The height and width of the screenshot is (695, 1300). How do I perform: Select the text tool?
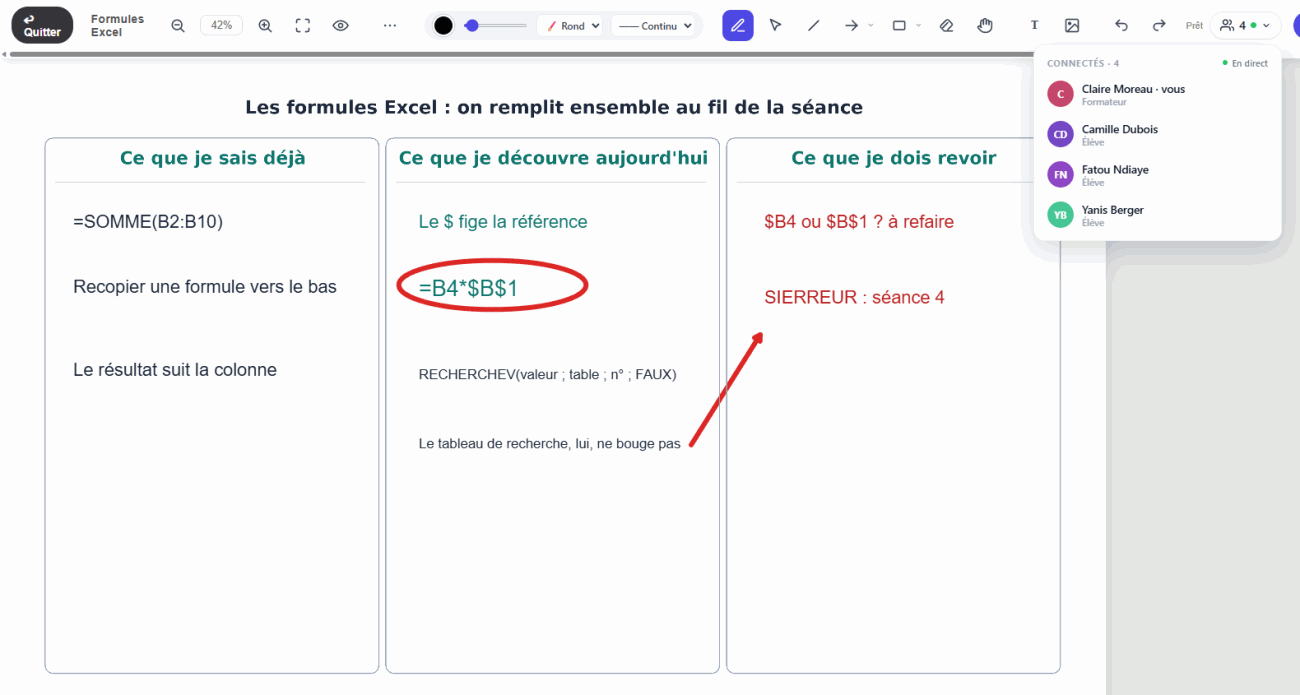click(x=1034, y=26)
